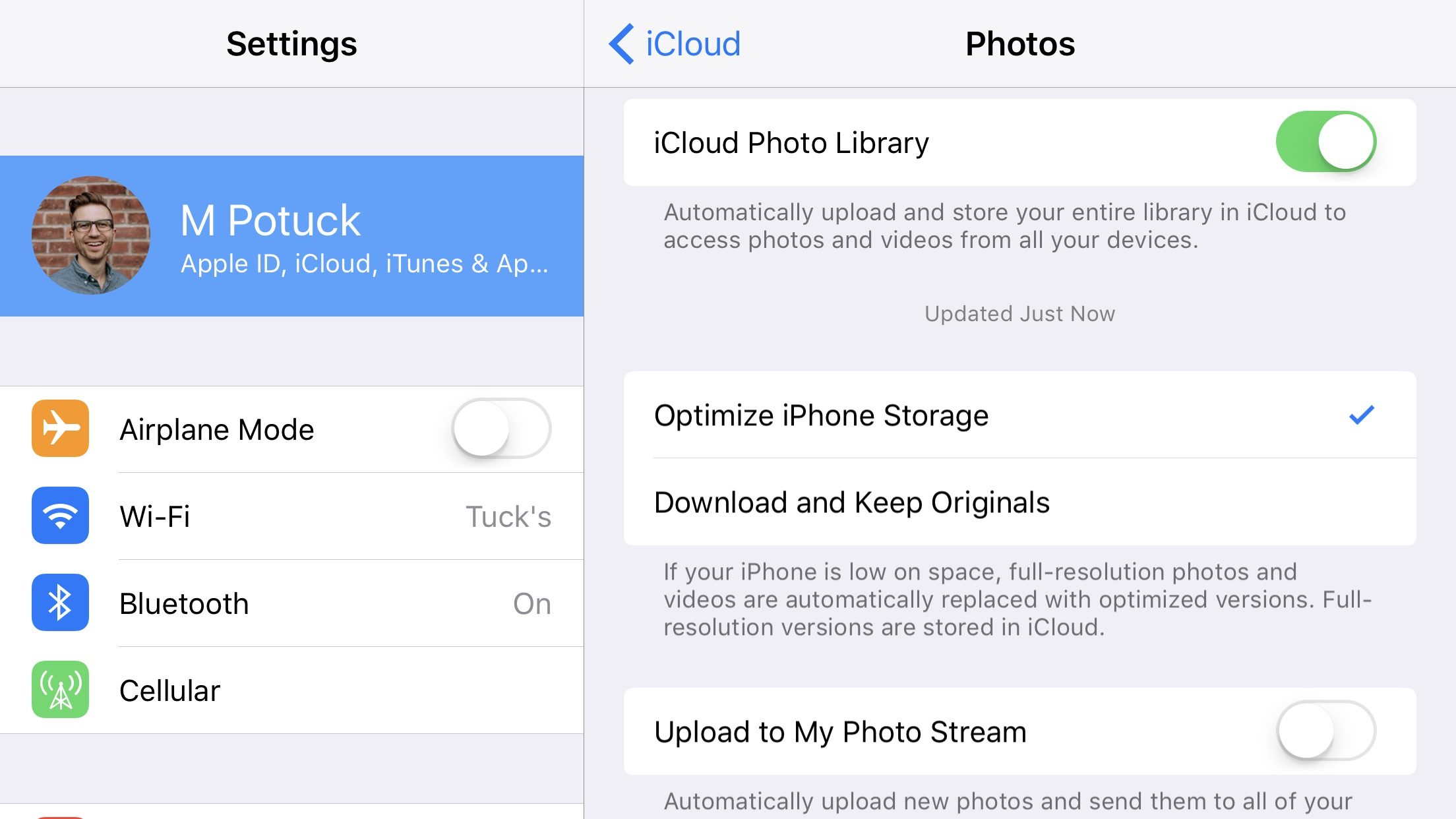Tap the Bluetooth On status text
1456x819 pixels.
click(x=532, y=604)
